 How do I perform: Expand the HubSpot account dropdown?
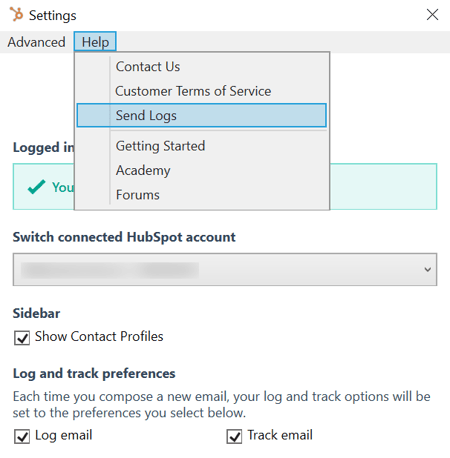click(225, 269)
